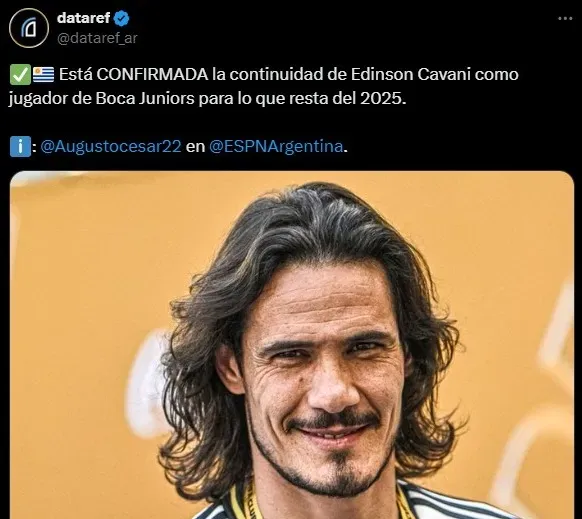582x519 pixels.
Task: Click the Uruguay flag emoji
Action: tap(43, 75)
